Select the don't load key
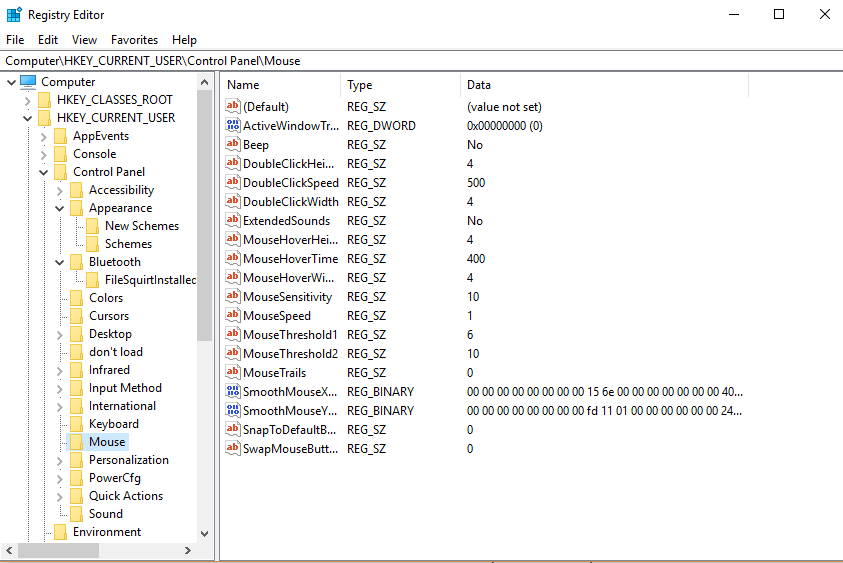Viewport: 843px width, 563px height. pyautogui.click(x=116, y=352)
